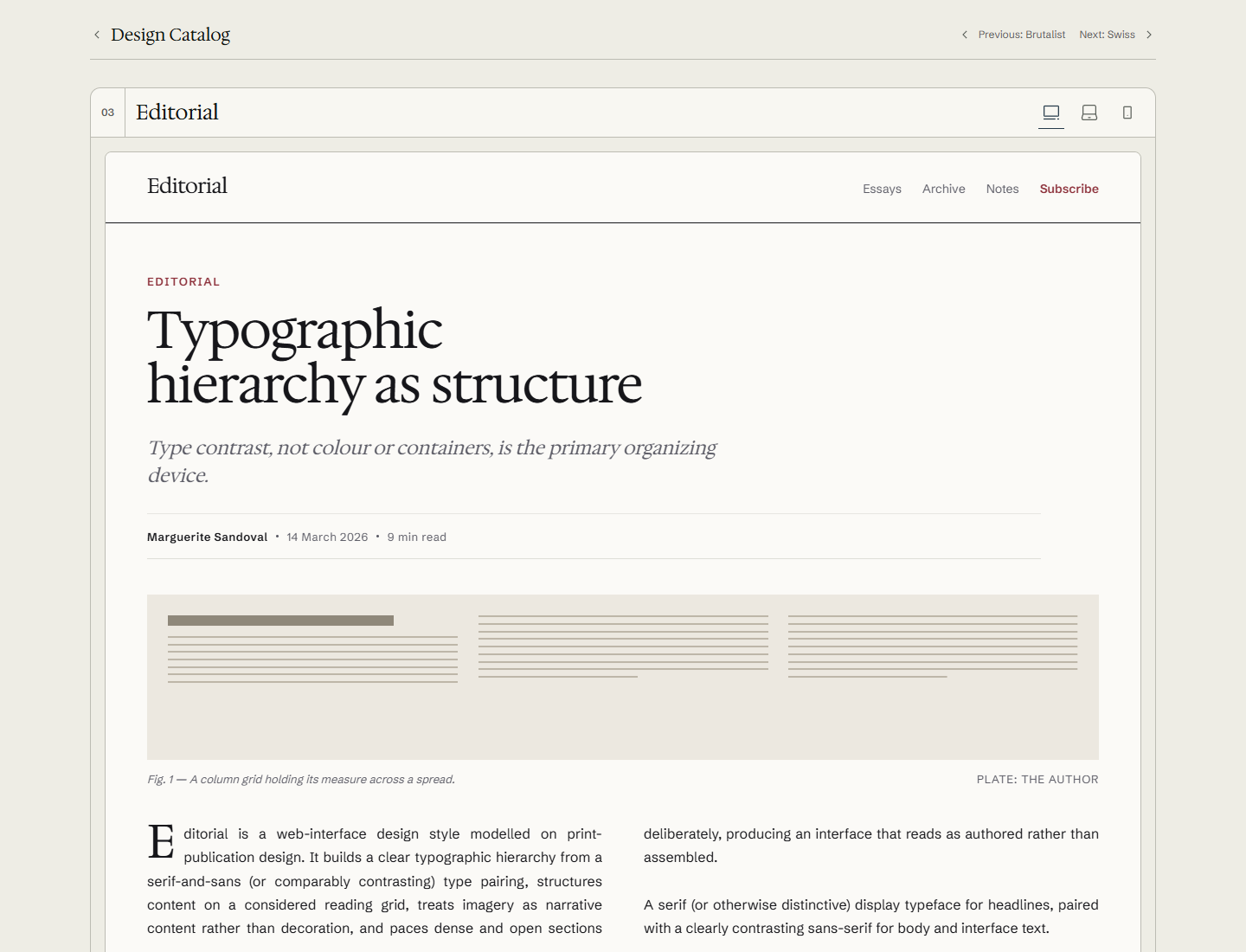Switch preview to mobile phone viewport icon
1246x952 pixels.
point(1127,113)
